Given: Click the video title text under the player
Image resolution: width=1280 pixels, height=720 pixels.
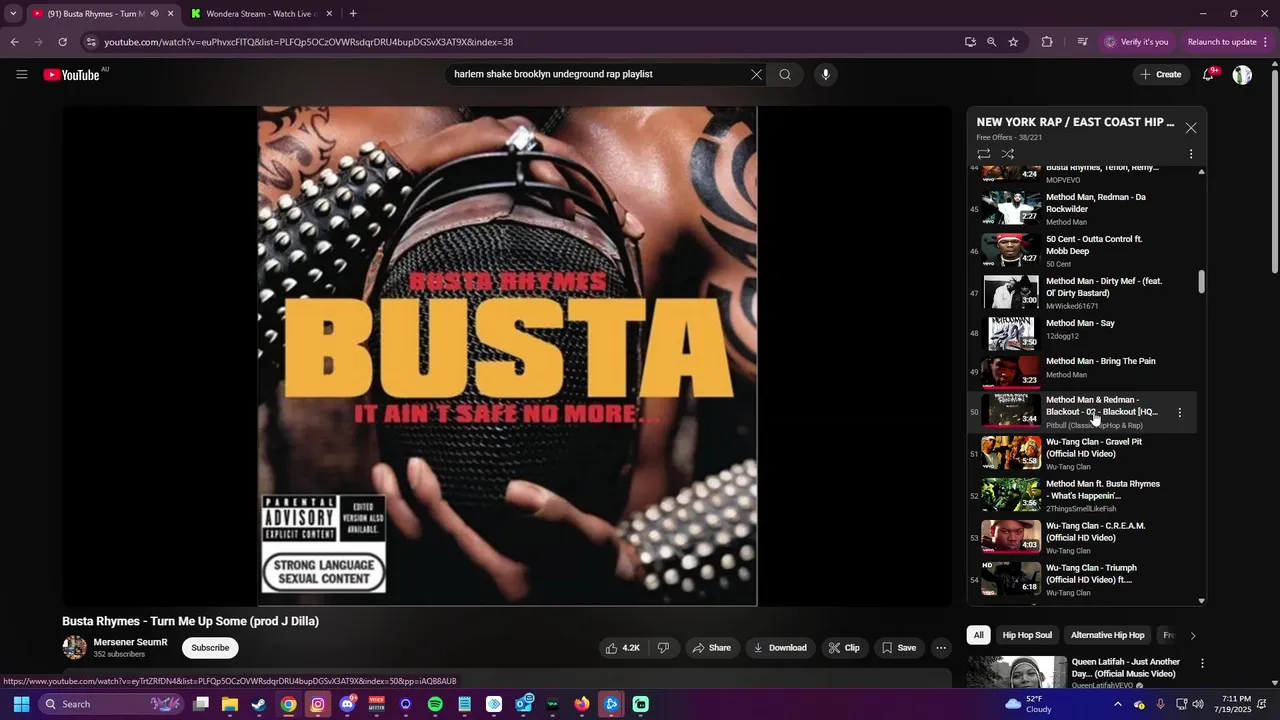Looking at the screenshot, I should pos(190,621).
